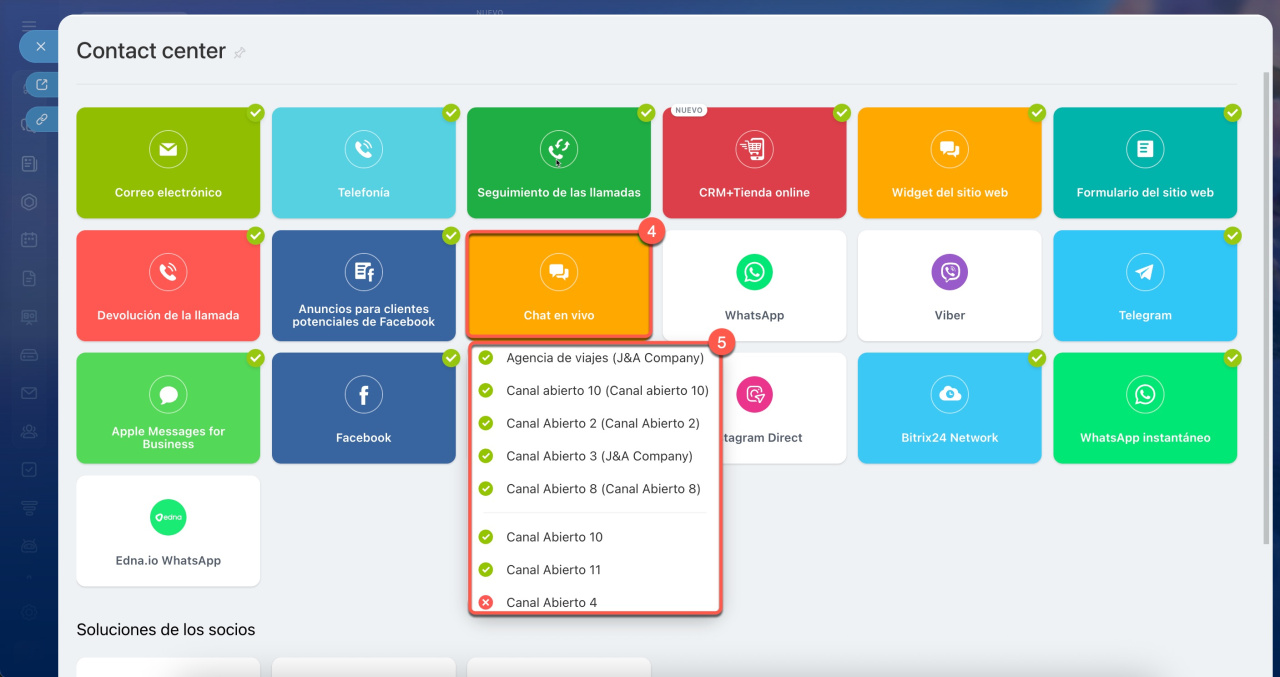Select the CRM+Tienda online tile
This screenshot has height=677, width=1280.
pyautogui.click(x=754, y=162)
